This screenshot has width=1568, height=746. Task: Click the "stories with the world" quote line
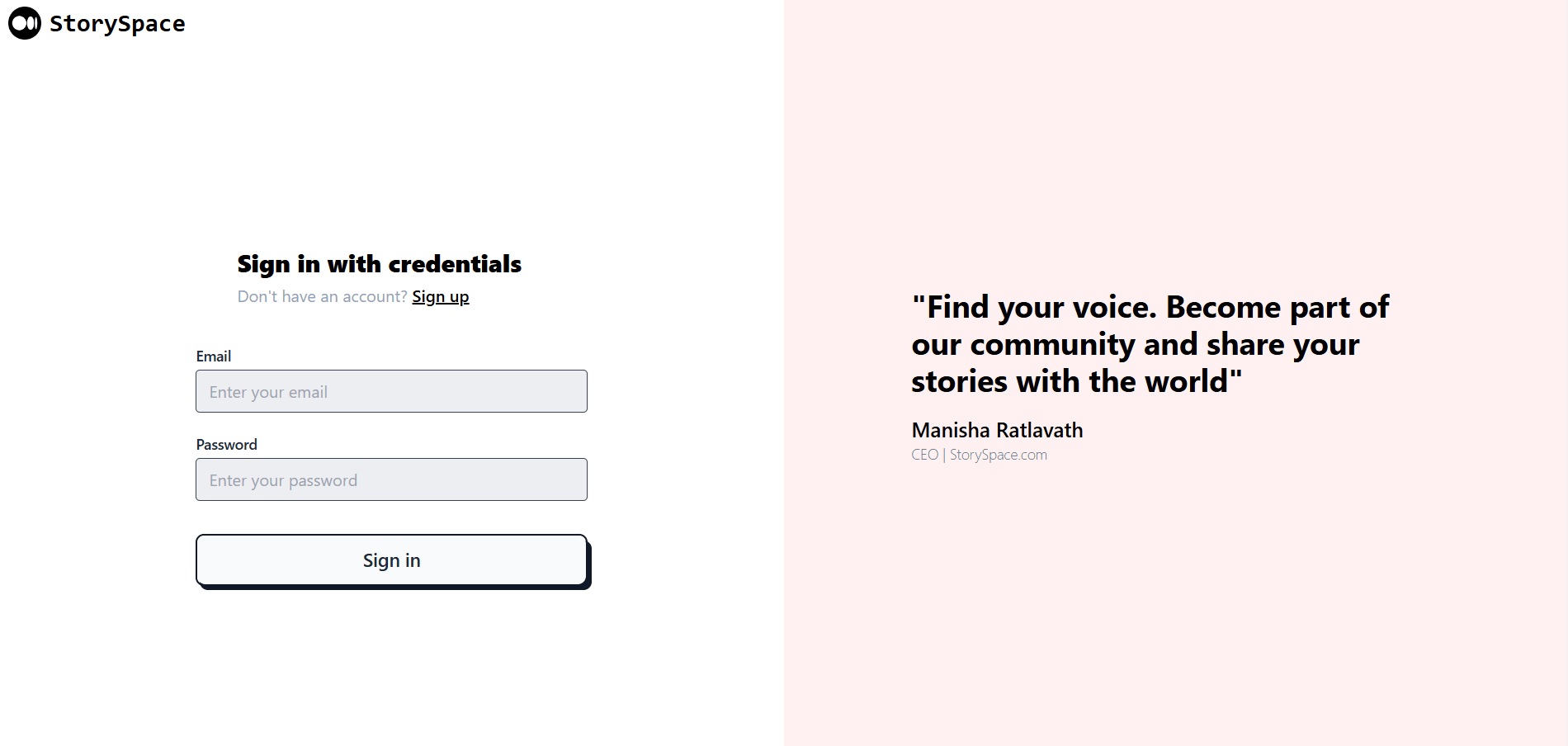(1070, 382)
